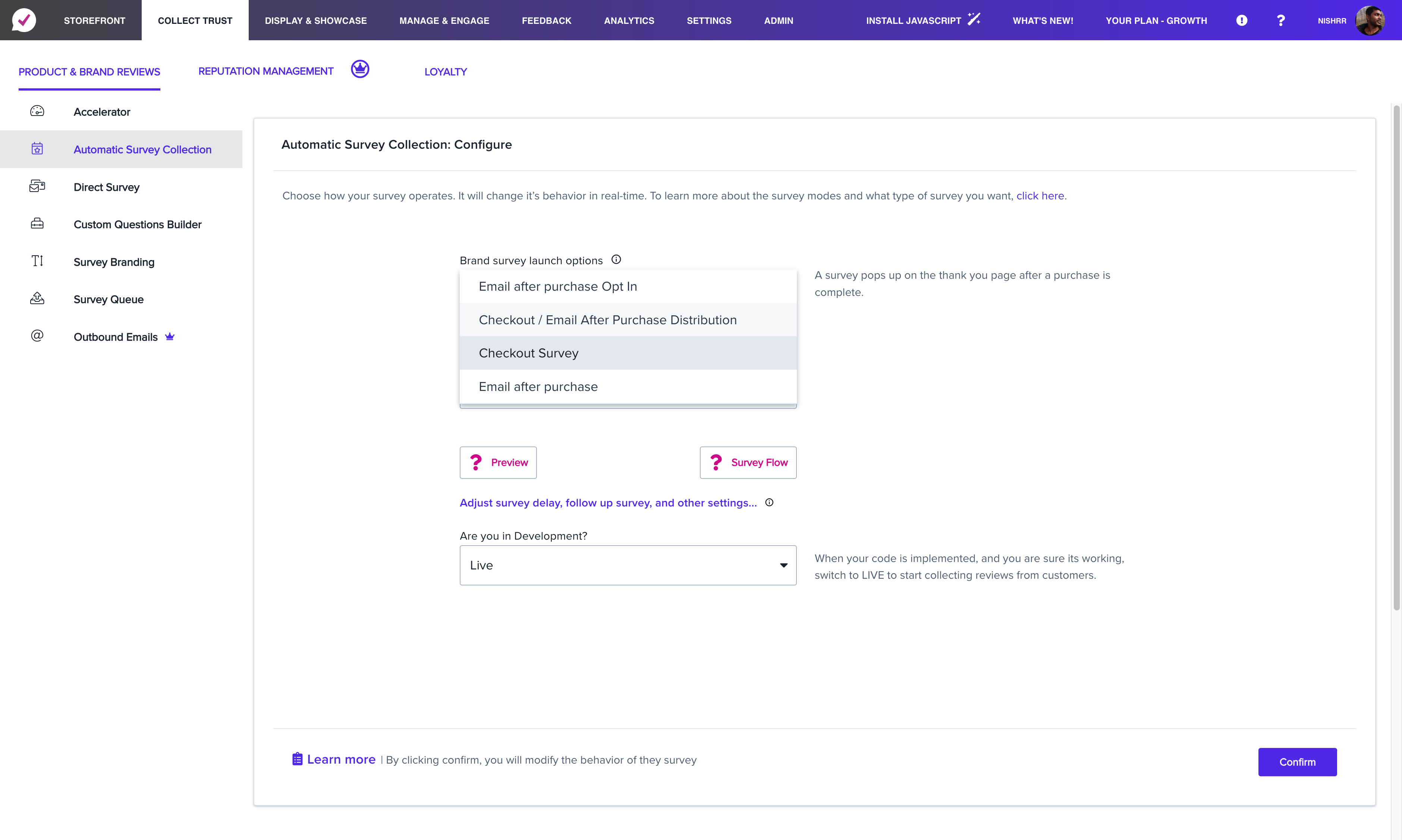Click the Direct Survey envelope icon
This screenshot has width=1402, height=840.
[37, 186]
